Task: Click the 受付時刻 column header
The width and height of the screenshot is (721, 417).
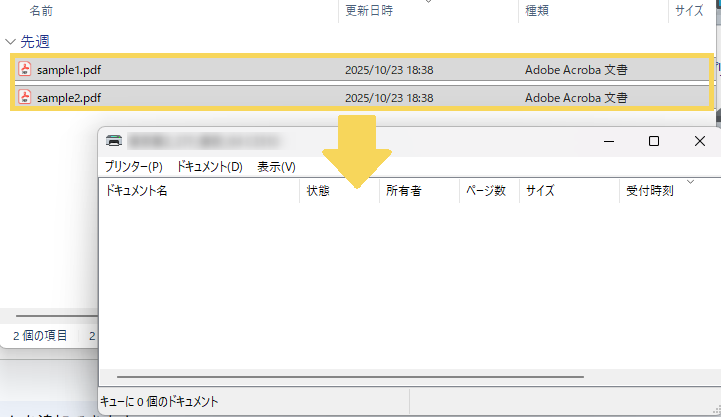Action: [x=649, y=191]
